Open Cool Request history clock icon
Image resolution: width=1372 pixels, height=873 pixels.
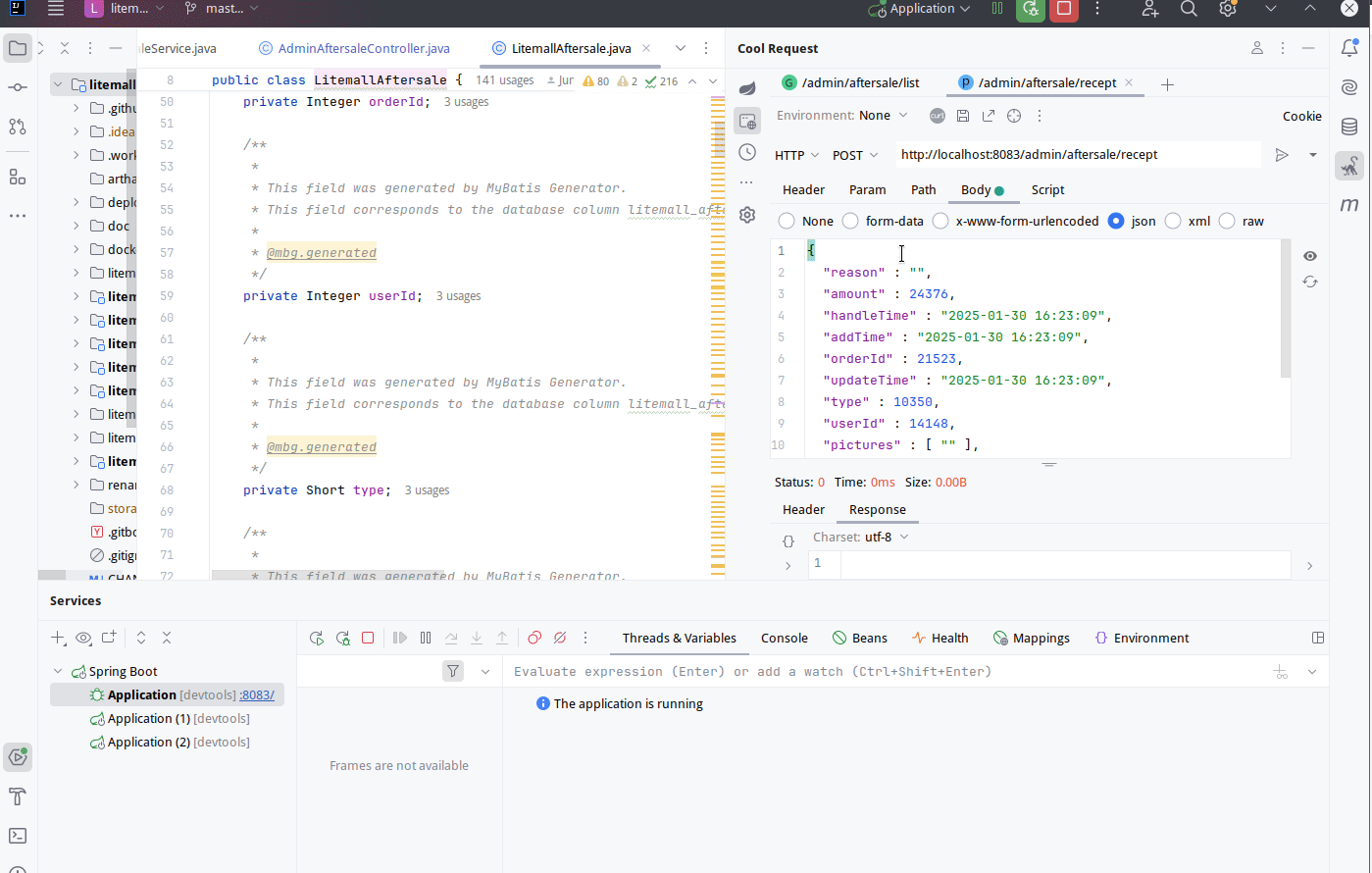pos(747,152)
